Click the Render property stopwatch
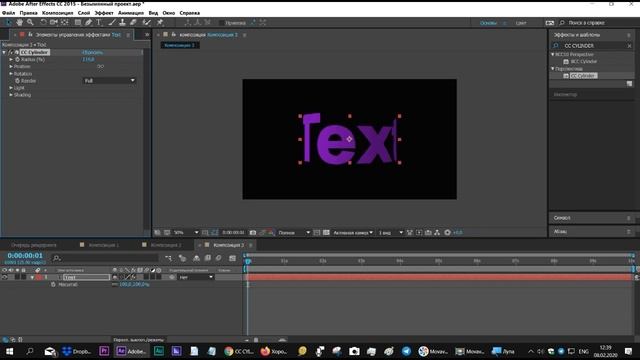The image size is (640, 360). click(x=18, y=81)
